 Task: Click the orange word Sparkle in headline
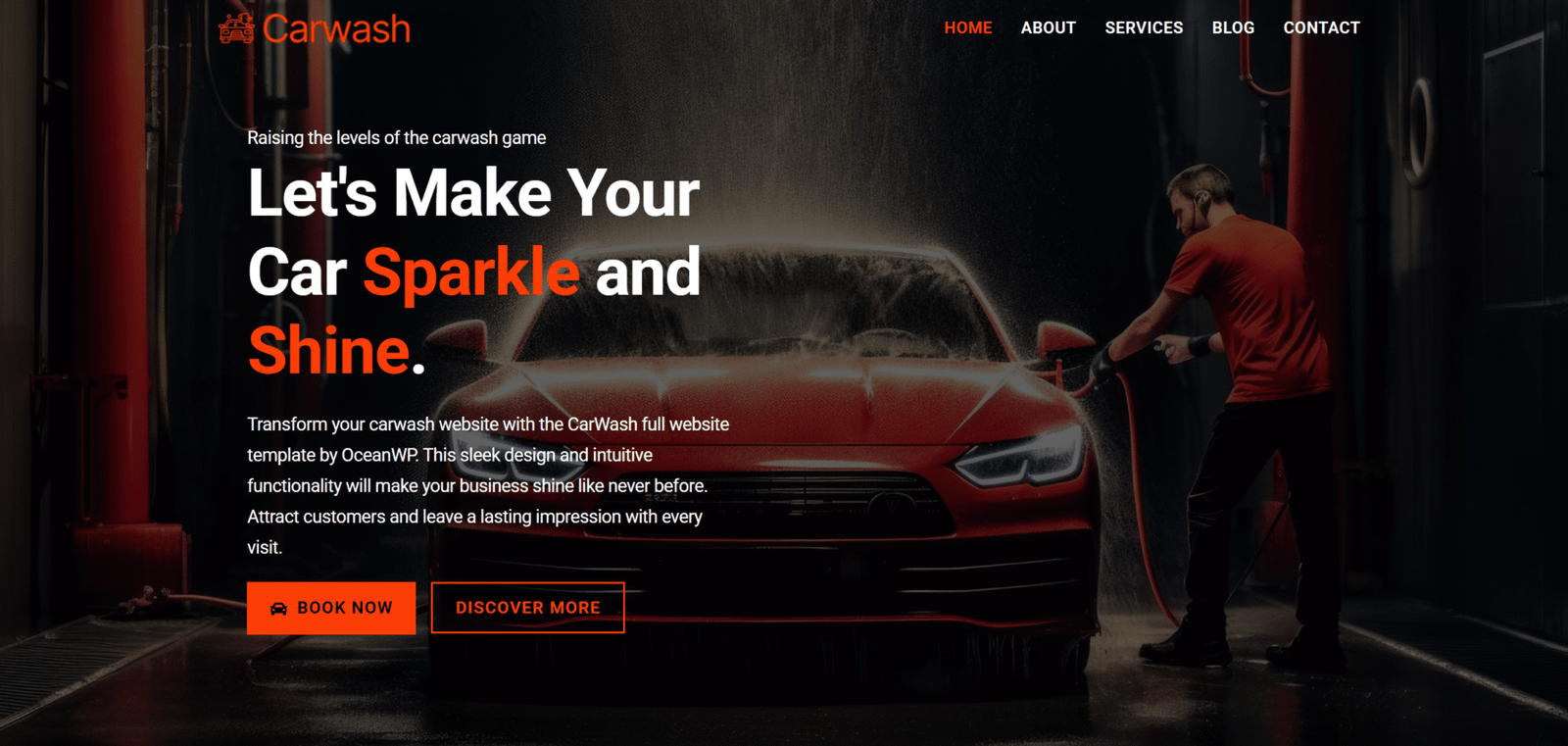pos(471,274)
